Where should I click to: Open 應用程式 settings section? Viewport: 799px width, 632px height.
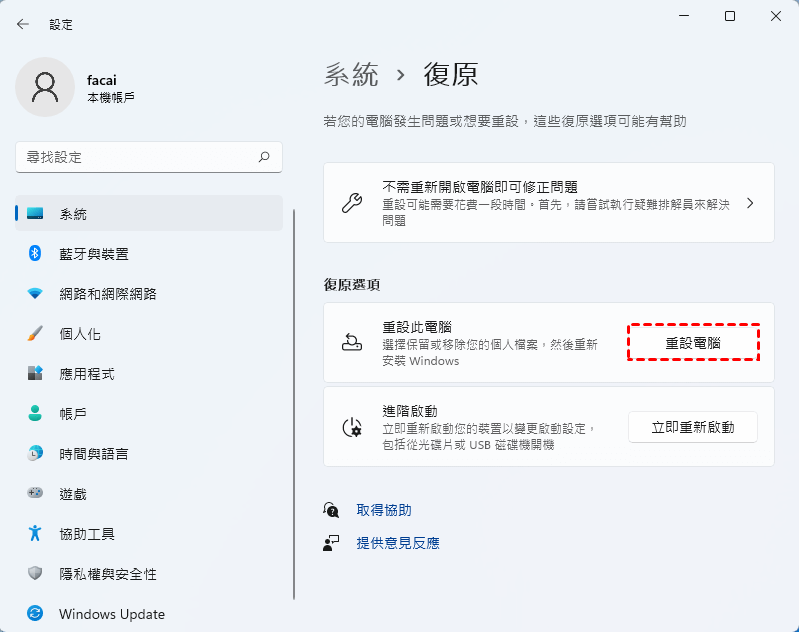[87, 374]
